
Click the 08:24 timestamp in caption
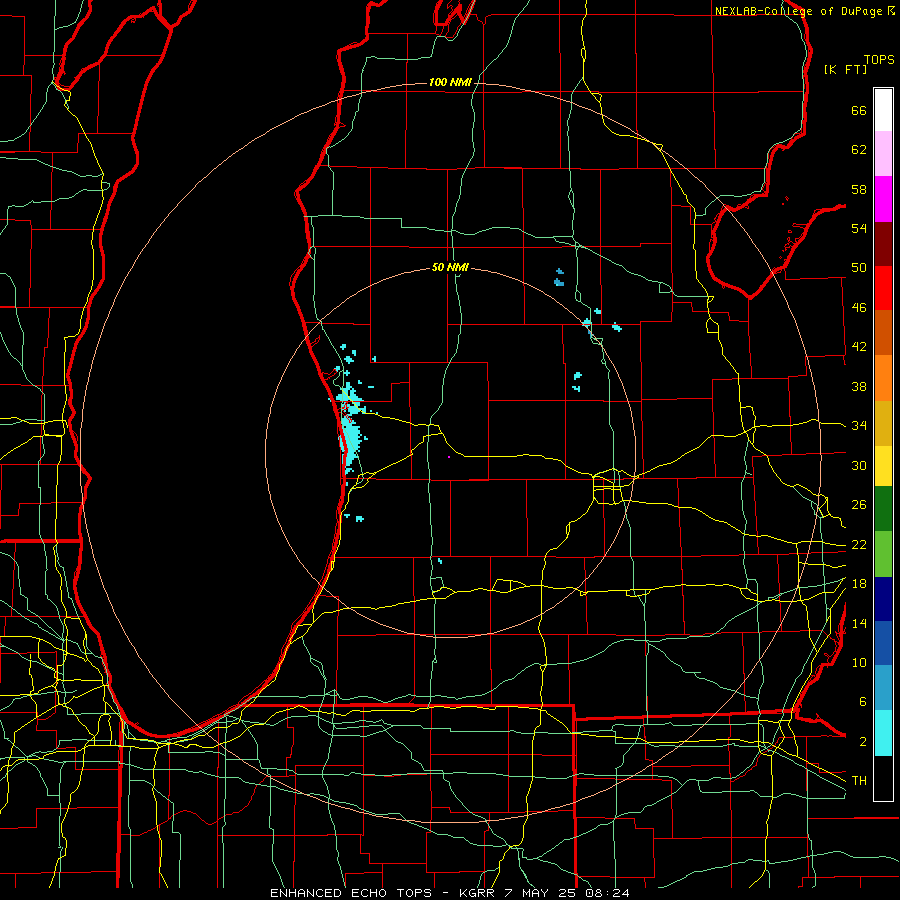tap(607, 893)
